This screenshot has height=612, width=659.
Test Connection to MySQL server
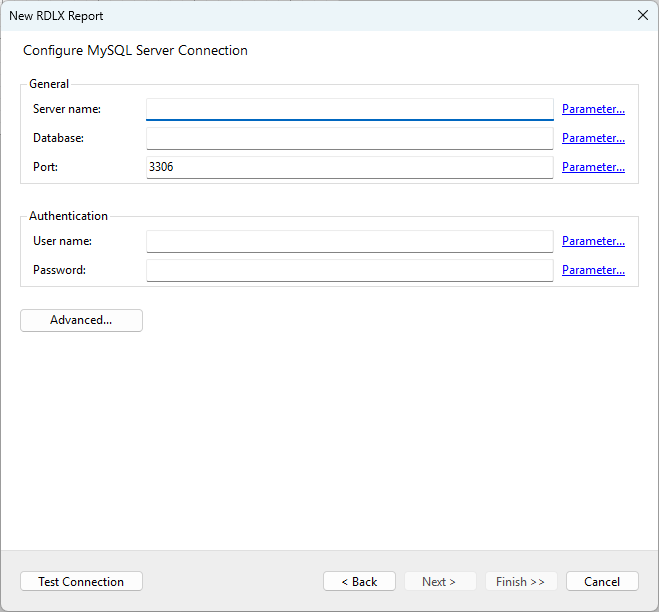82,581
